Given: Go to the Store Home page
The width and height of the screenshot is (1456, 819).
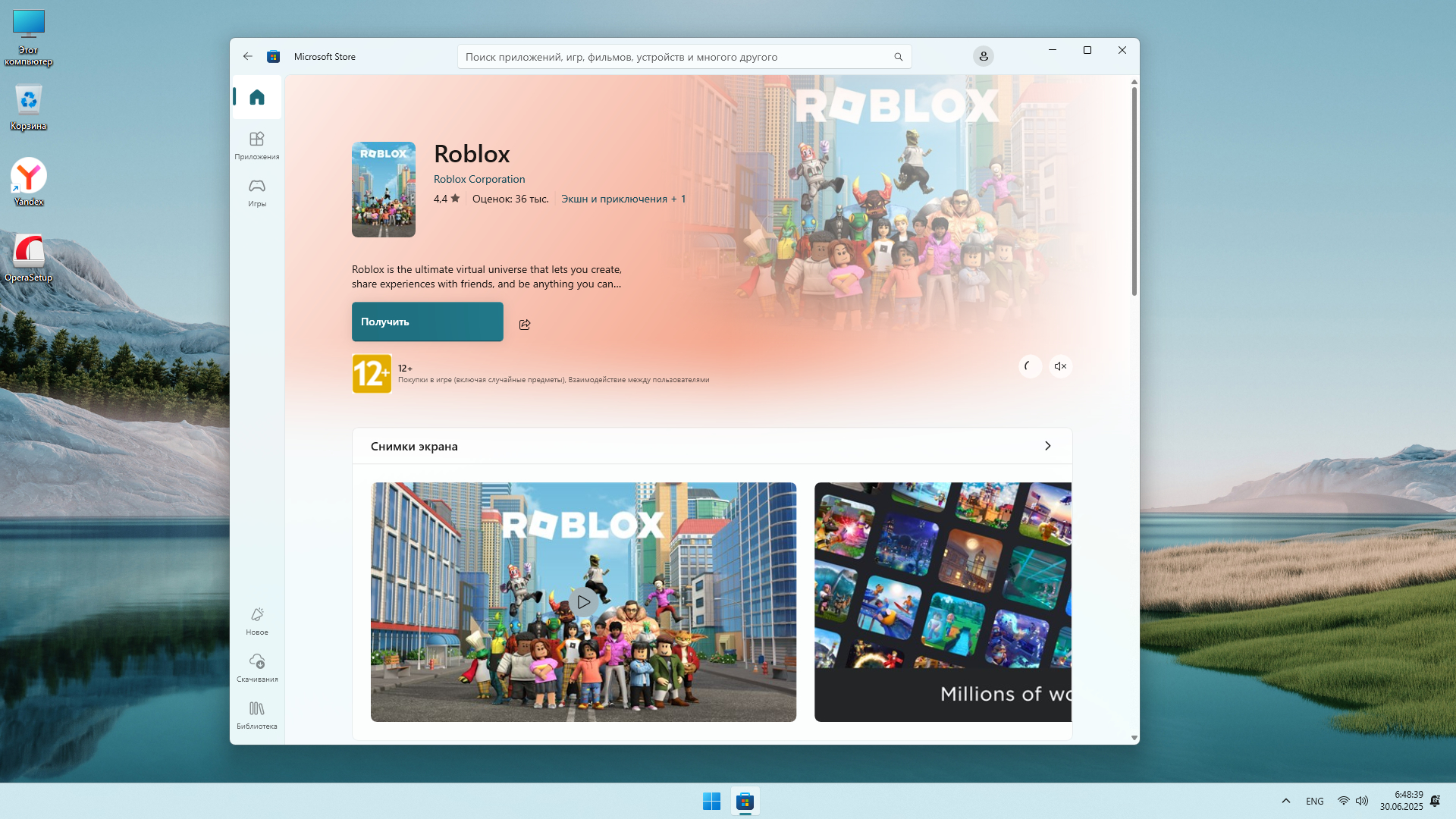Looking at the screenshot, I should tap(256, 97).
